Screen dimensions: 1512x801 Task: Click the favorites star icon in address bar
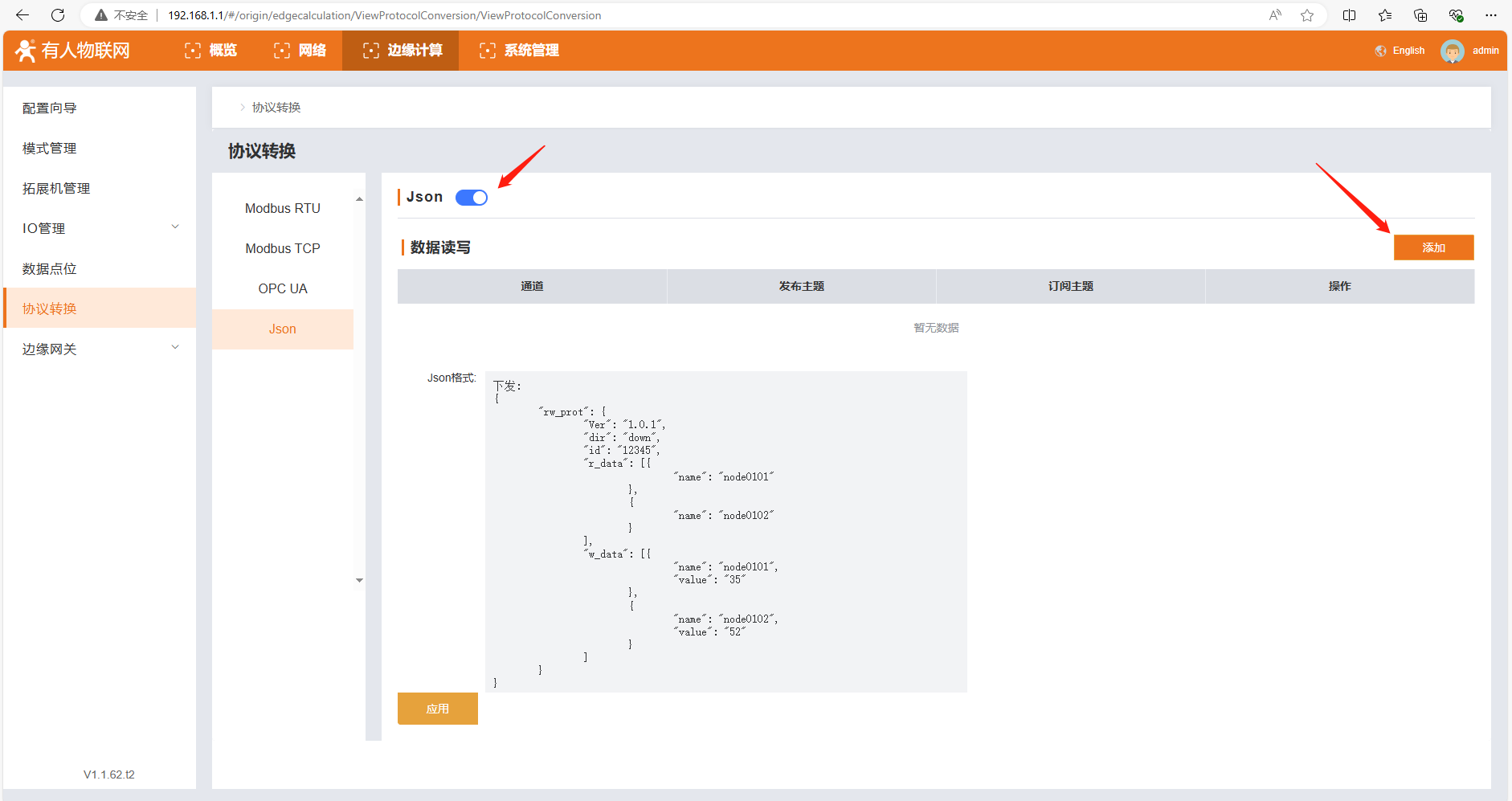coord(1307,15)
